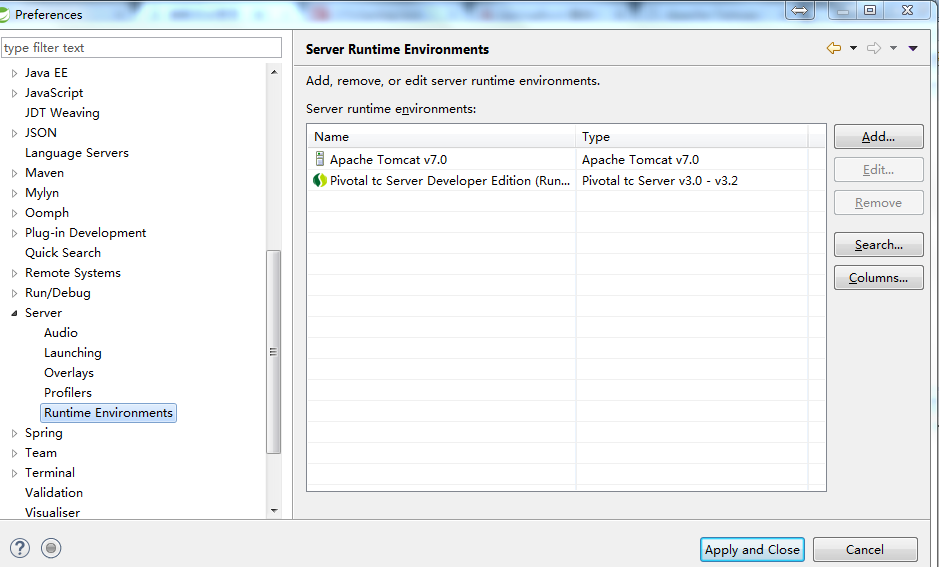
Task: Click the Columns... button
Action: [879, 278]
